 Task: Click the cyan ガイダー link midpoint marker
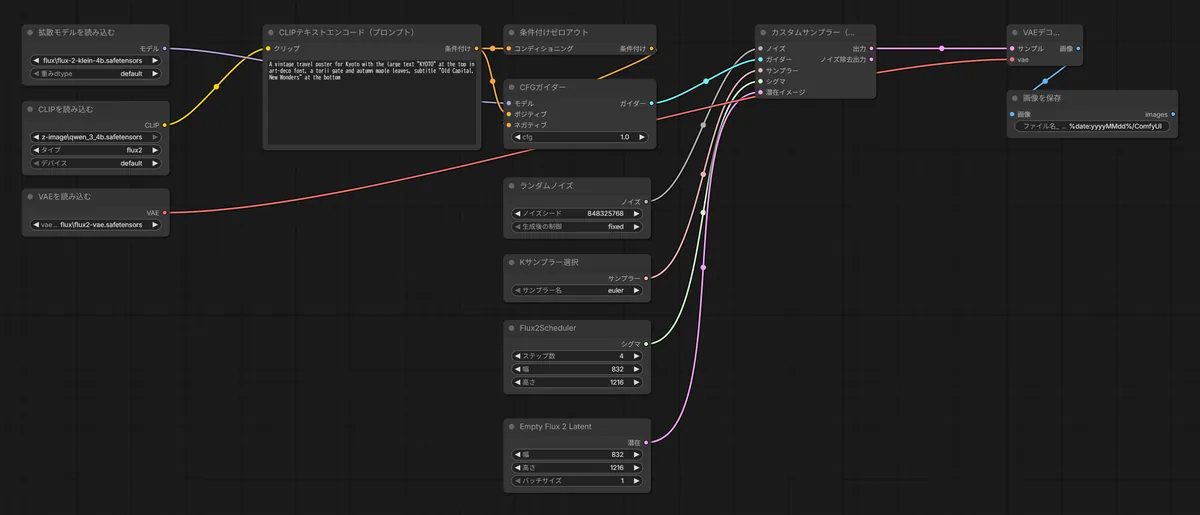coord(706,81)
